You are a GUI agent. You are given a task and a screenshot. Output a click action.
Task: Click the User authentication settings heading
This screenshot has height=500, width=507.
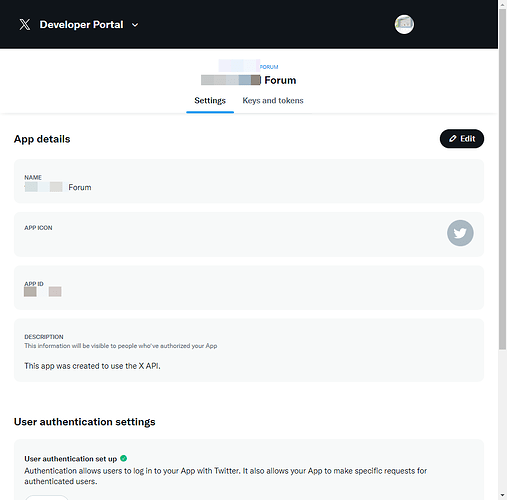pos(85,422)
